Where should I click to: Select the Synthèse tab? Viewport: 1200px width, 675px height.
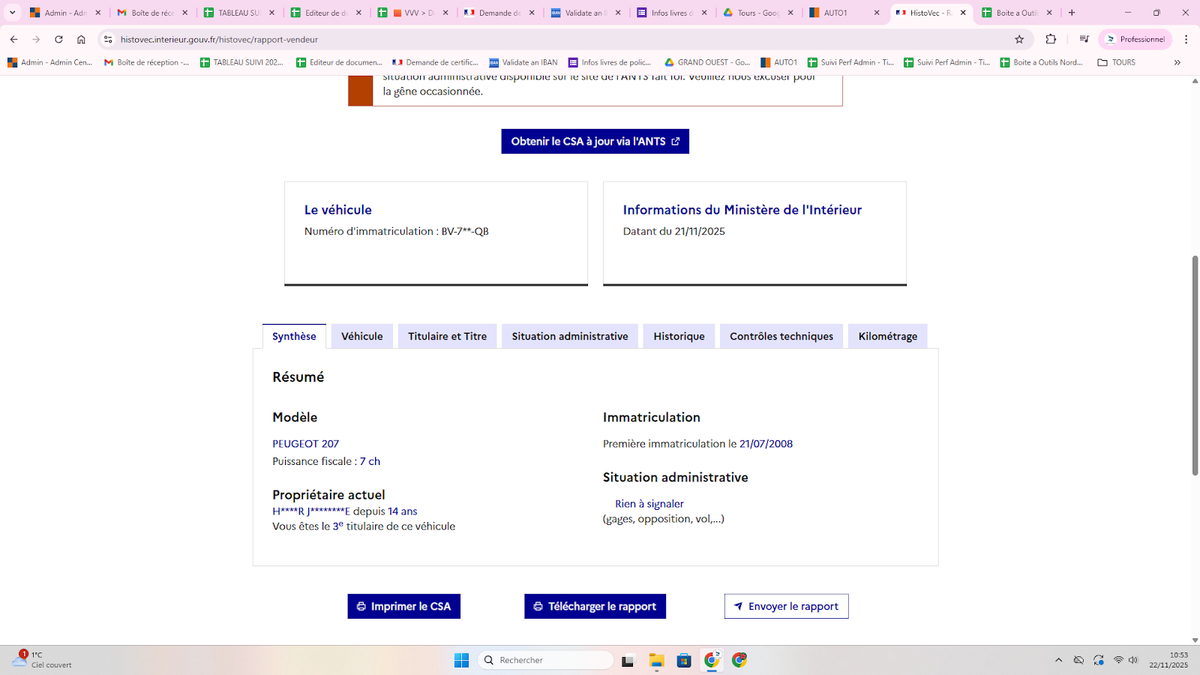coord(294,336)
